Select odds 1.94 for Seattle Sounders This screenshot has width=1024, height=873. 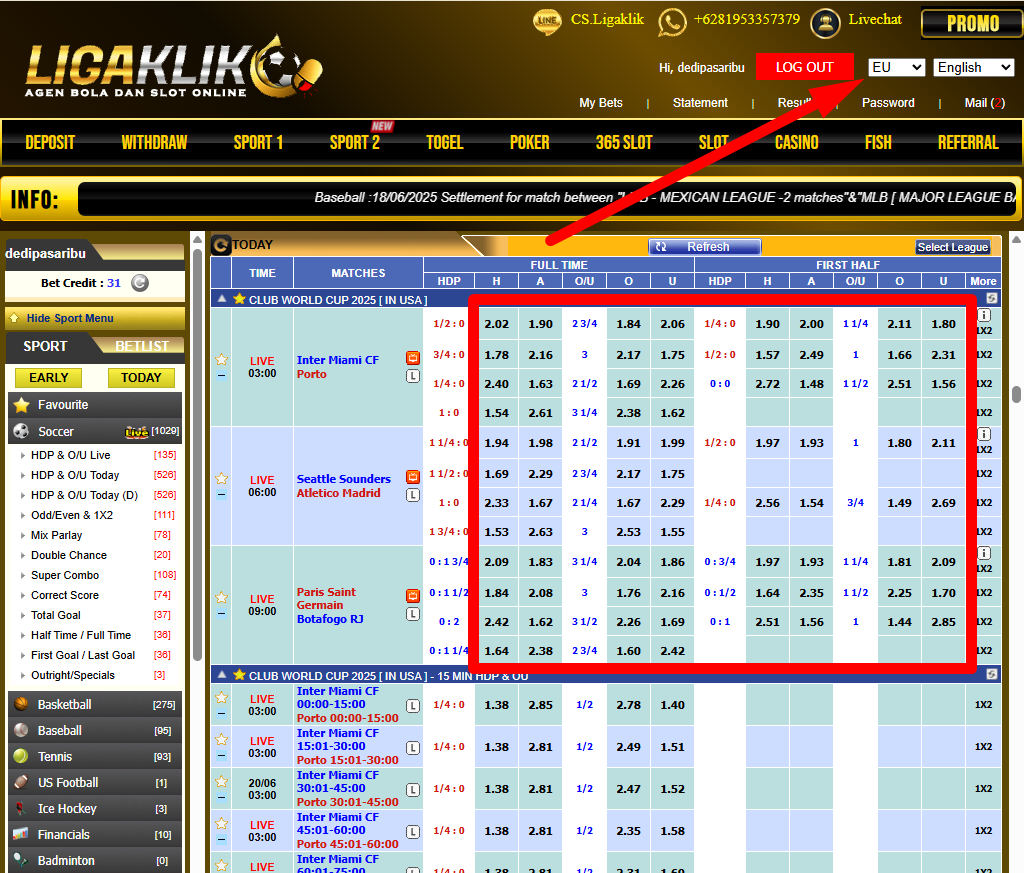(496, 443)
